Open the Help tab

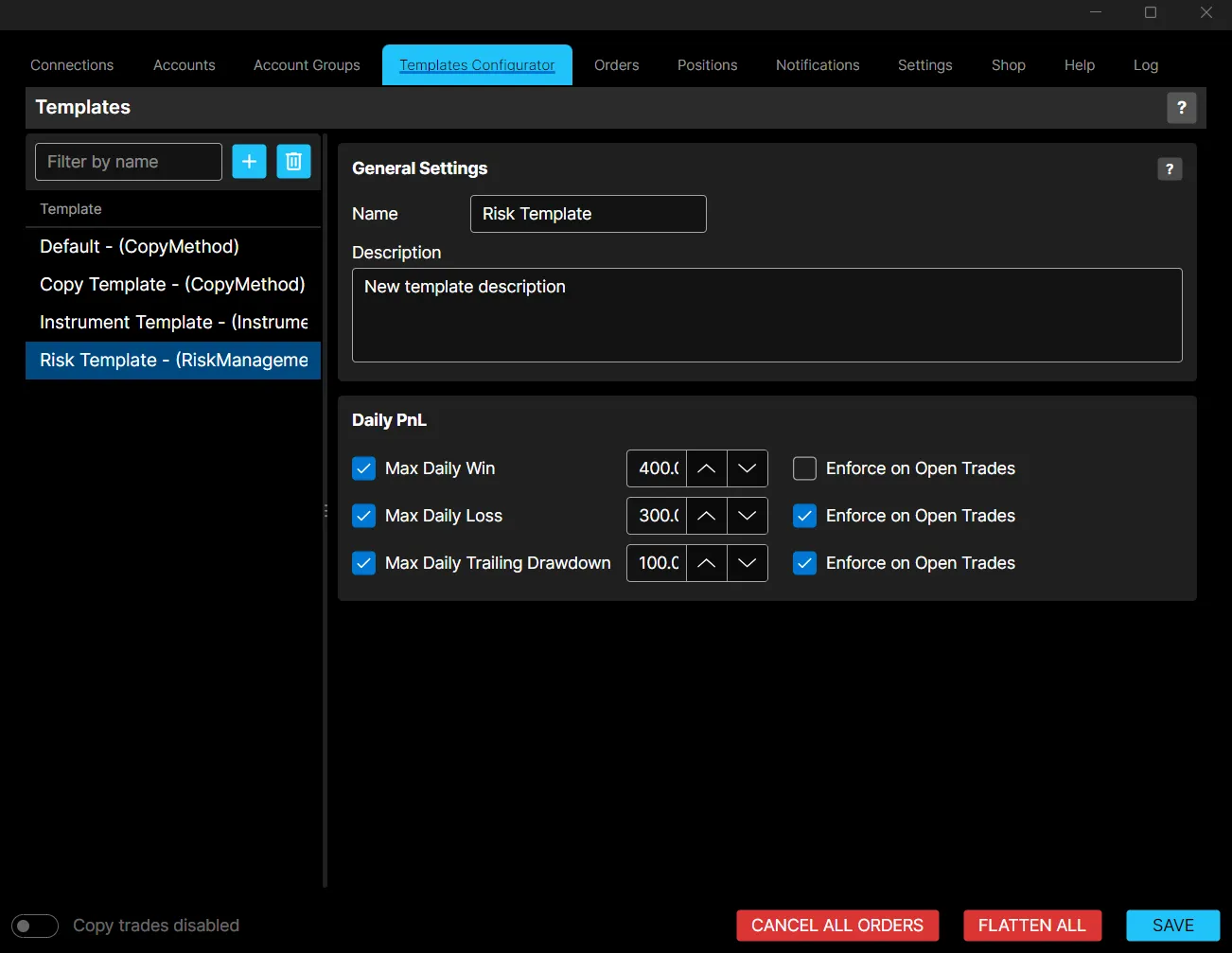tap(1080, 65)
